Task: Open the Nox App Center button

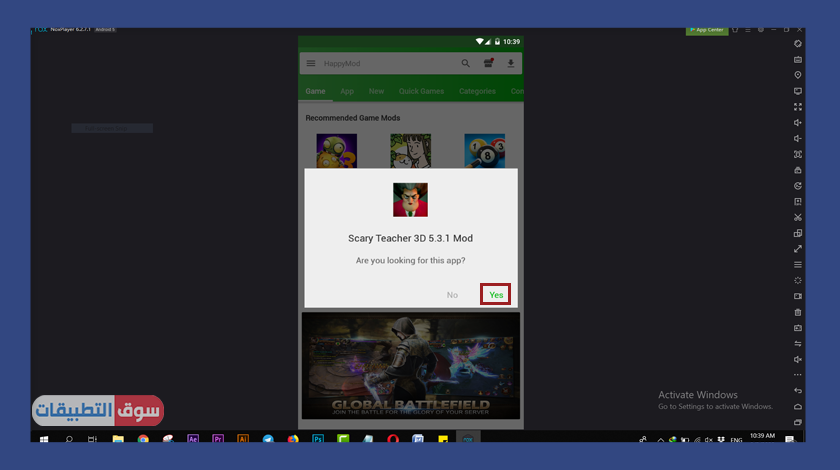Action: pyautogui.click(x=707, y=31)
